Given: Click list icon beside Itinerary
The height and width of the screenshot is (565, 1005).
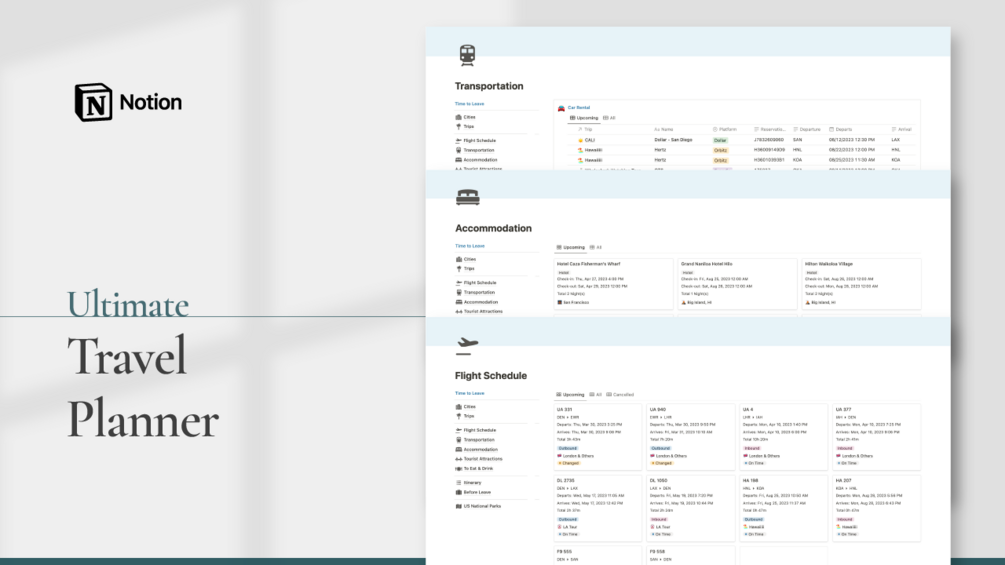Looking at the screenshot, I should pyautogui.click(x=458, y=483).
